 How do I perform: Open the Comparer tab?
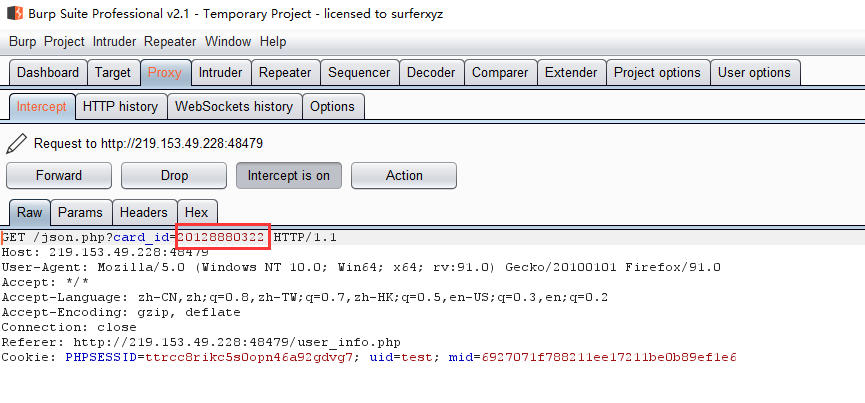[x=500, y=73]
